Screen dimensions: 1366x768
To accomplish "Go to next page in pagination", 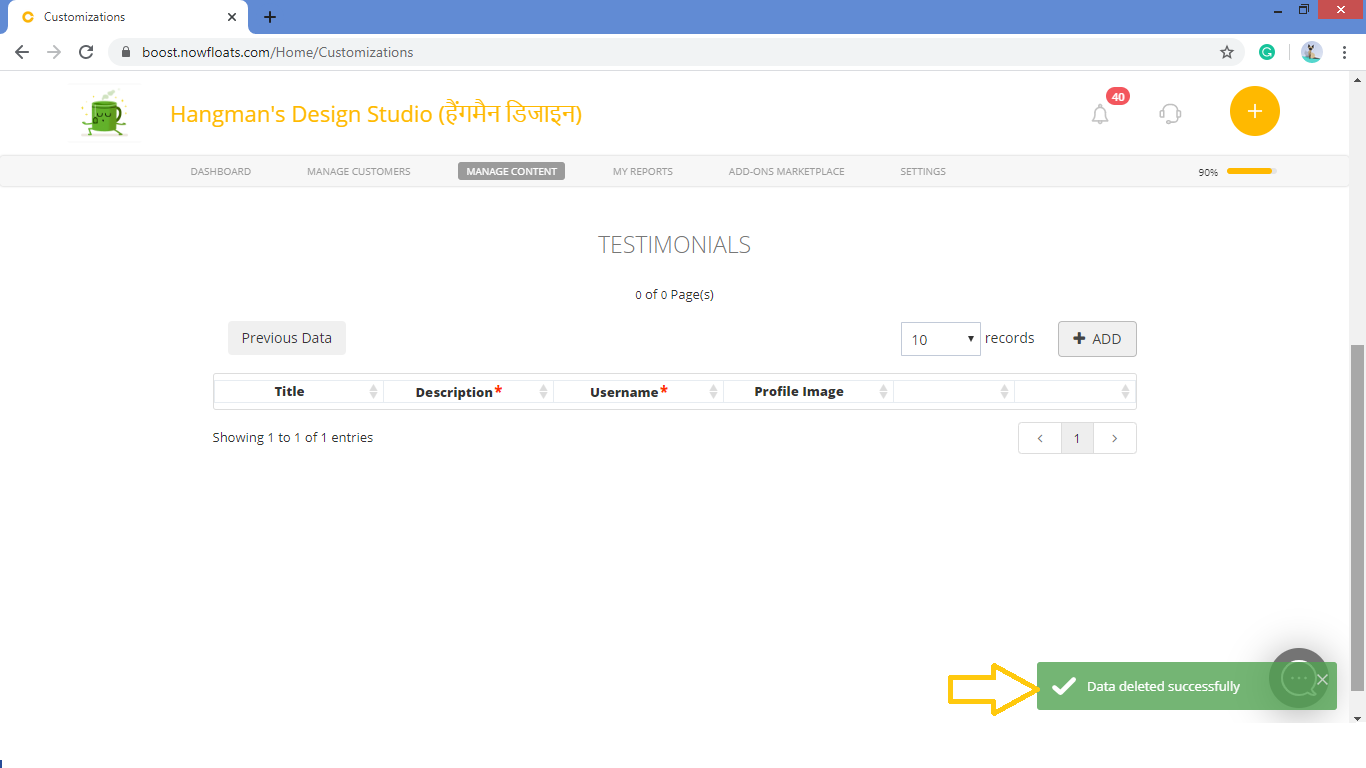I will [1115, 438].
